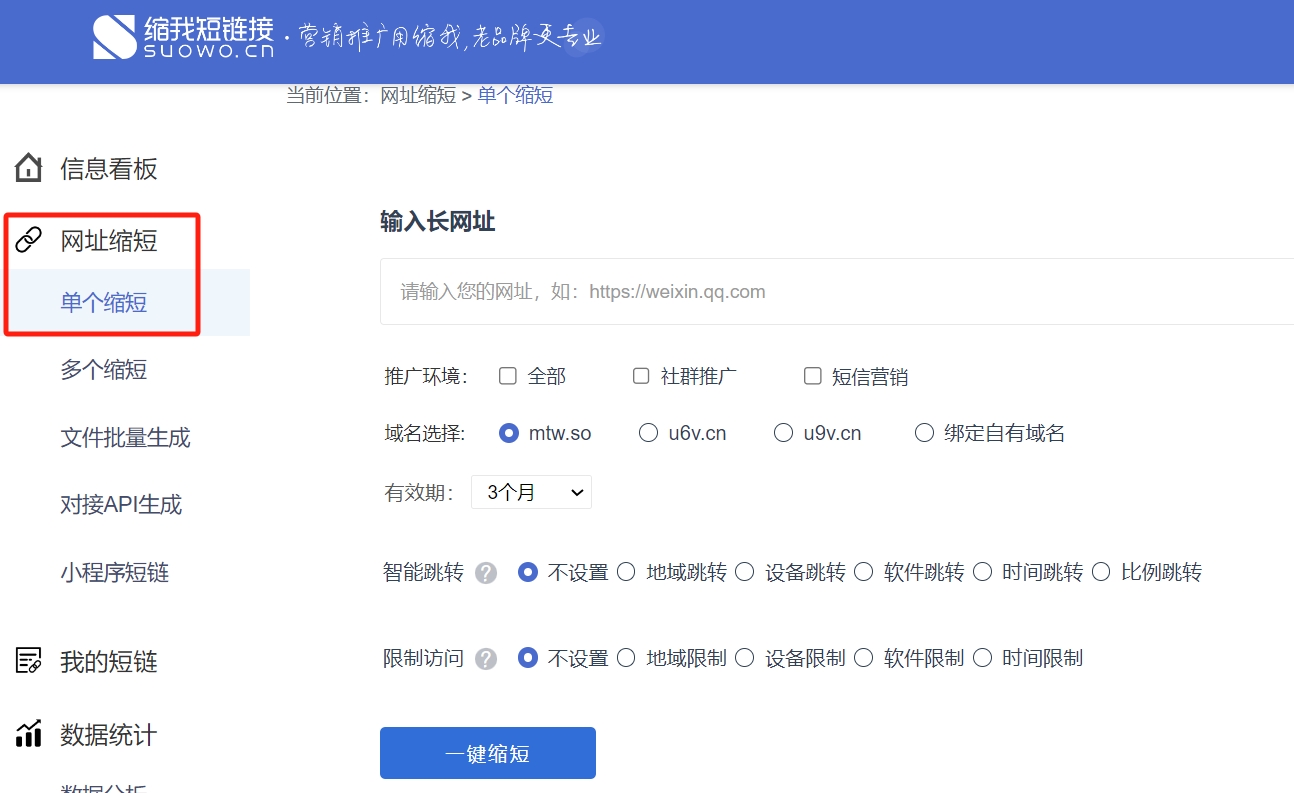Enable the 社群推广 checkbox
1294x793 pixels.
click(641, 376)
